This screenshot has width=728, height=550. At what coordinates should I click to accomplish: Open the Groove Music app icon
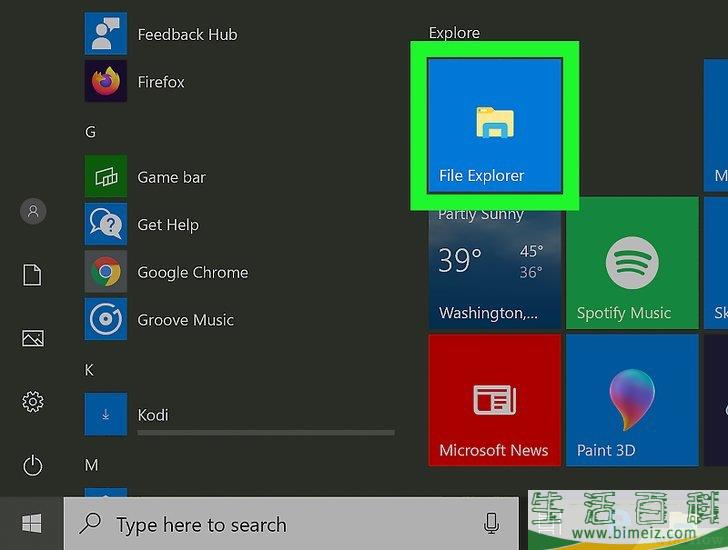tap(105, 319)
